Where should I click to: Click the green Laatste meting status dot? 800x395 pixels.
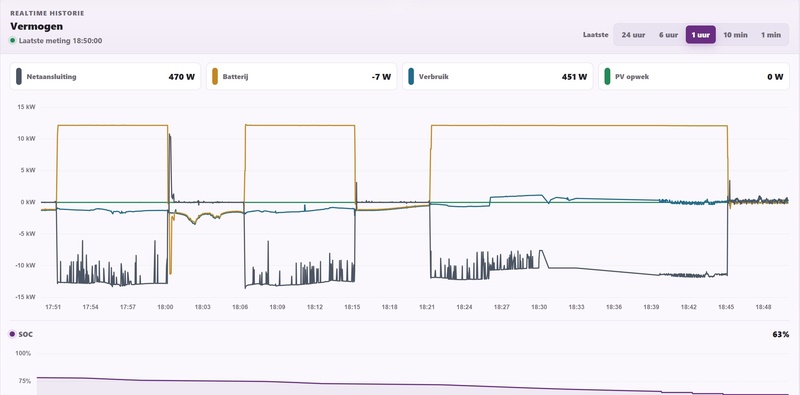coord(13,40)
